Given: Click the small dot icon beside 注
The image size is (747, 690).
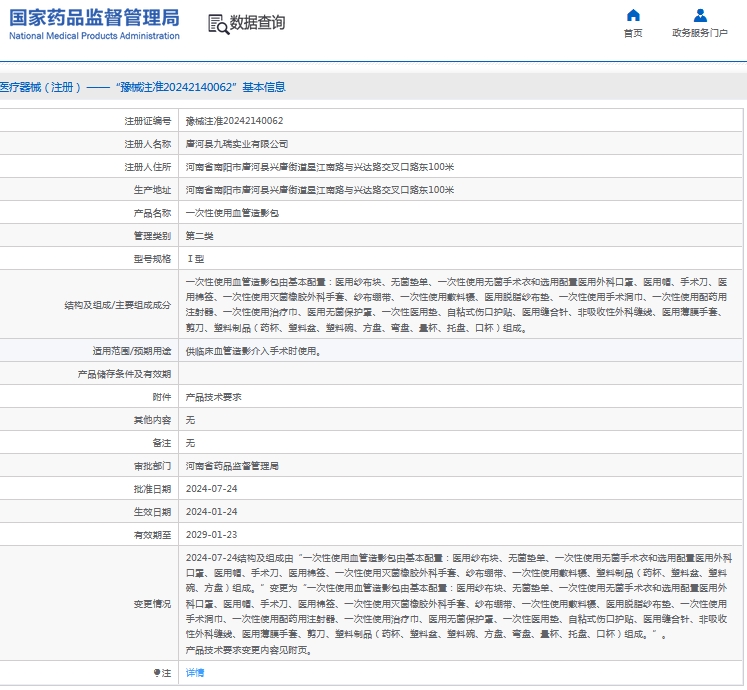Looking at the screenshot, I should pyautogui.click(x=156, y=672).
